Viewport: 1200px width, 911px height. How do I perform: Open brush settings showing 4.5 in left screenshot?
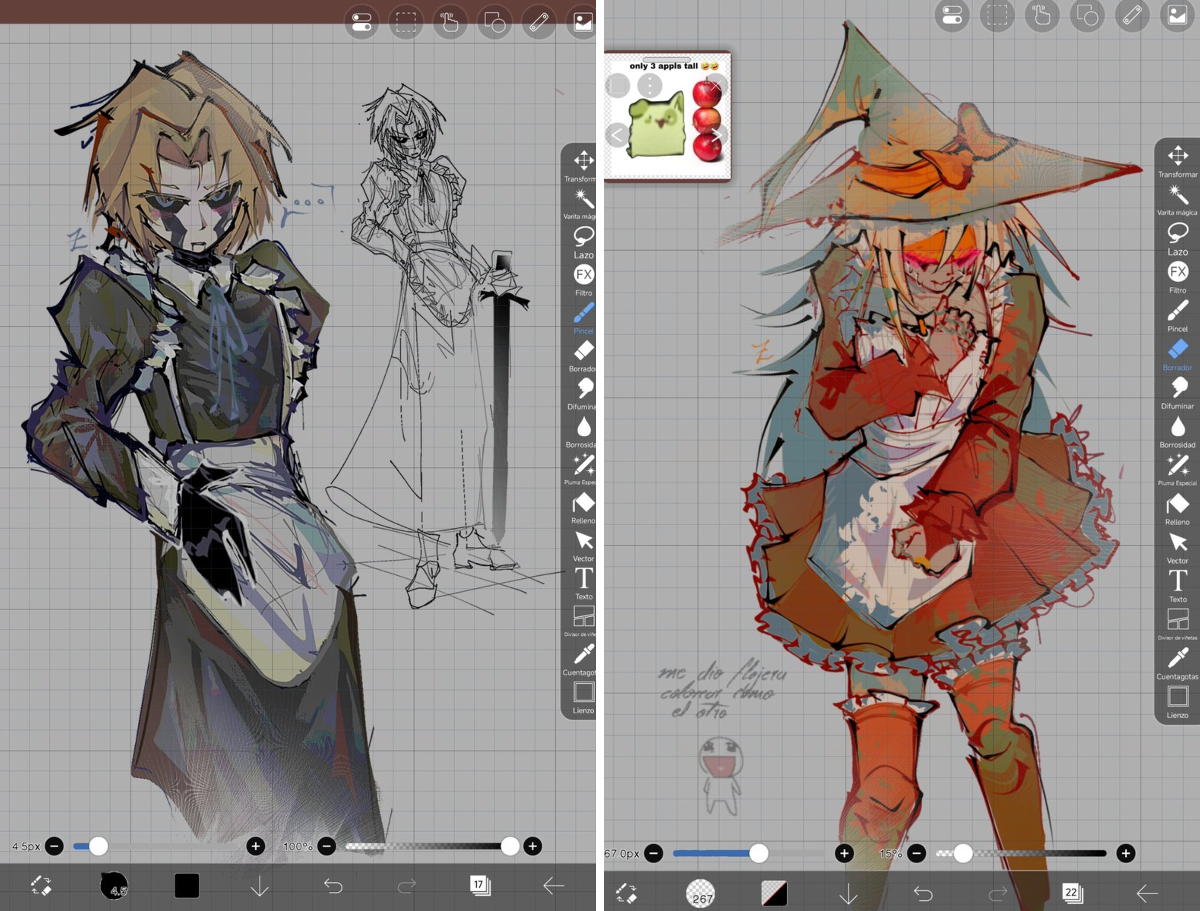114,885
